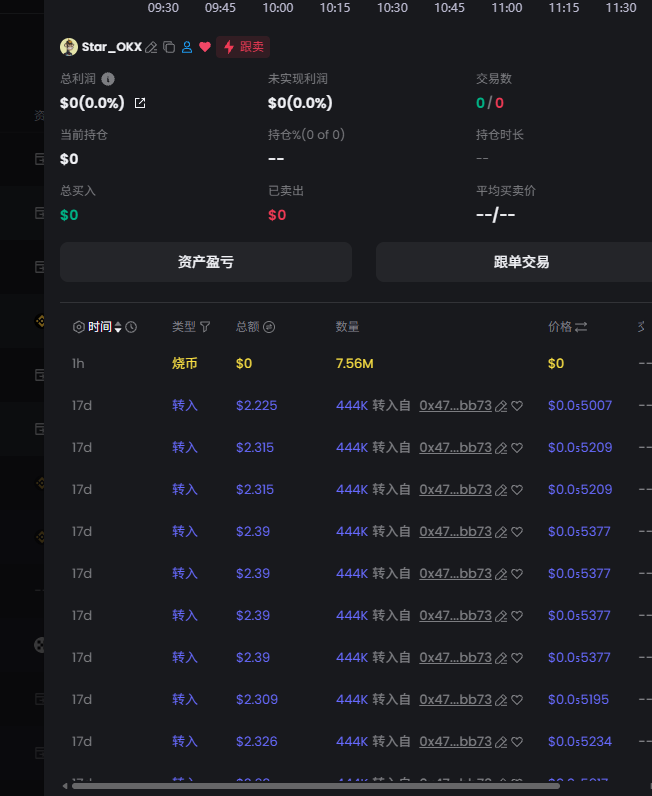Toggle time display clock icon

click(131, 327)
